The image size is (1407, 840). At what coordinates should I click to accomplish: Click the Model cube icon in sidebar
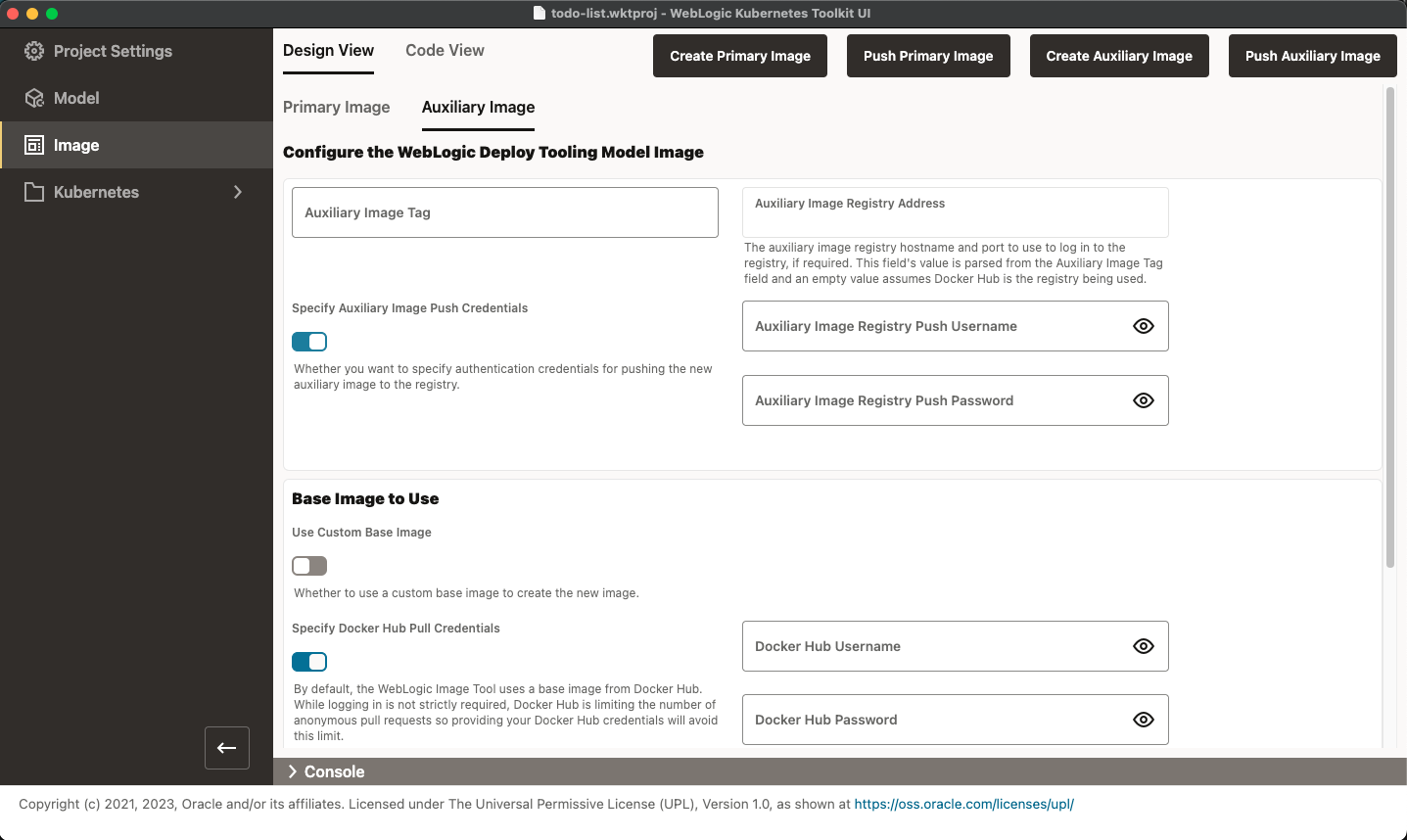[34, 98]
